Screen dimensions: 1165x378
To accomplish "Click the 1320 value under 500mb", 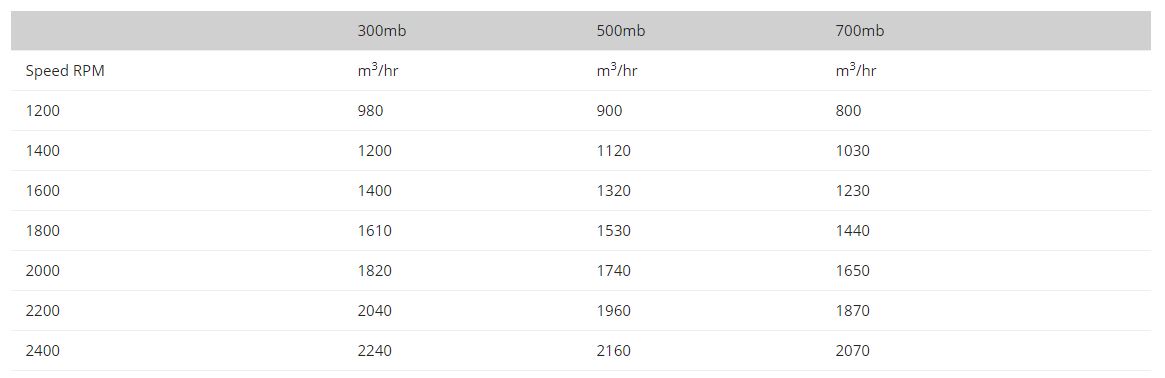I will click(614, 191).
